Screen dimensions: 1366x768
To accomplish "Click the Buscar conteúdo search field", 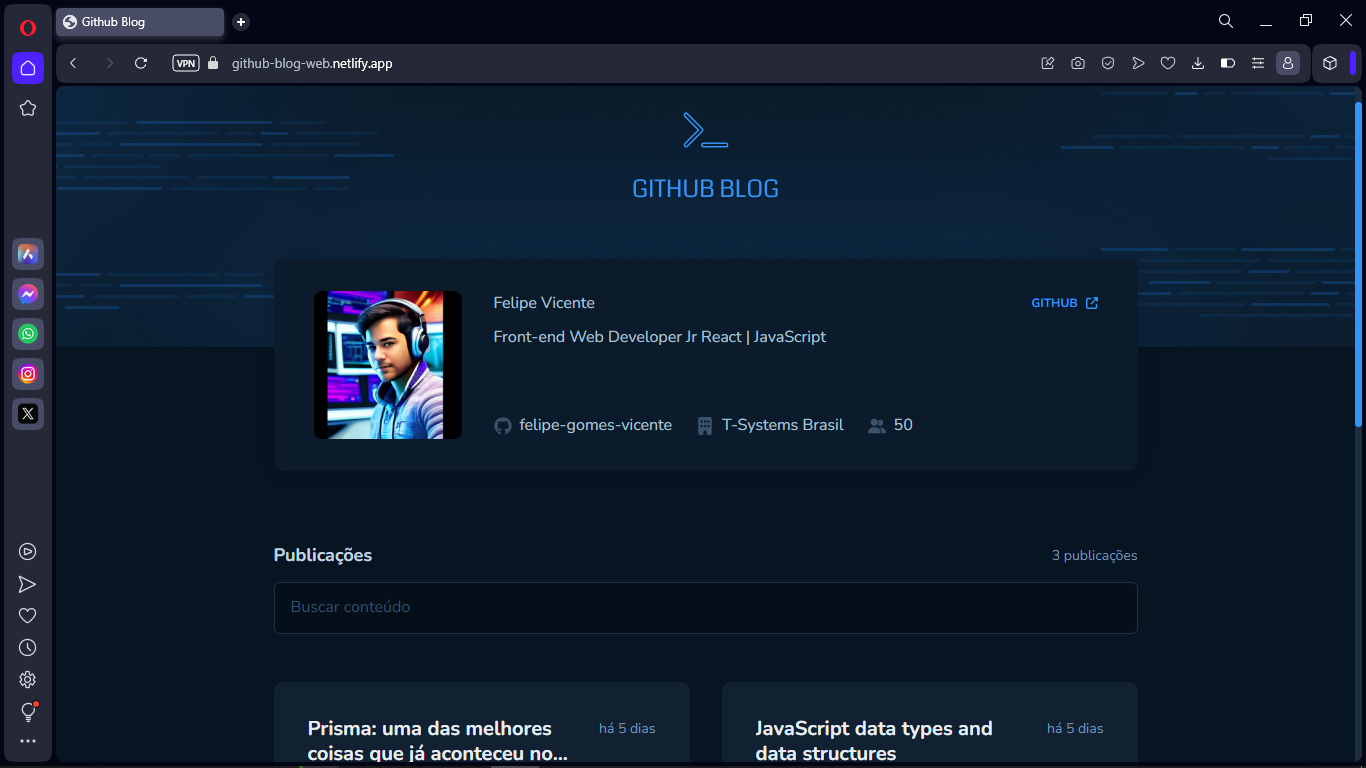I will [x=706, y=608].
